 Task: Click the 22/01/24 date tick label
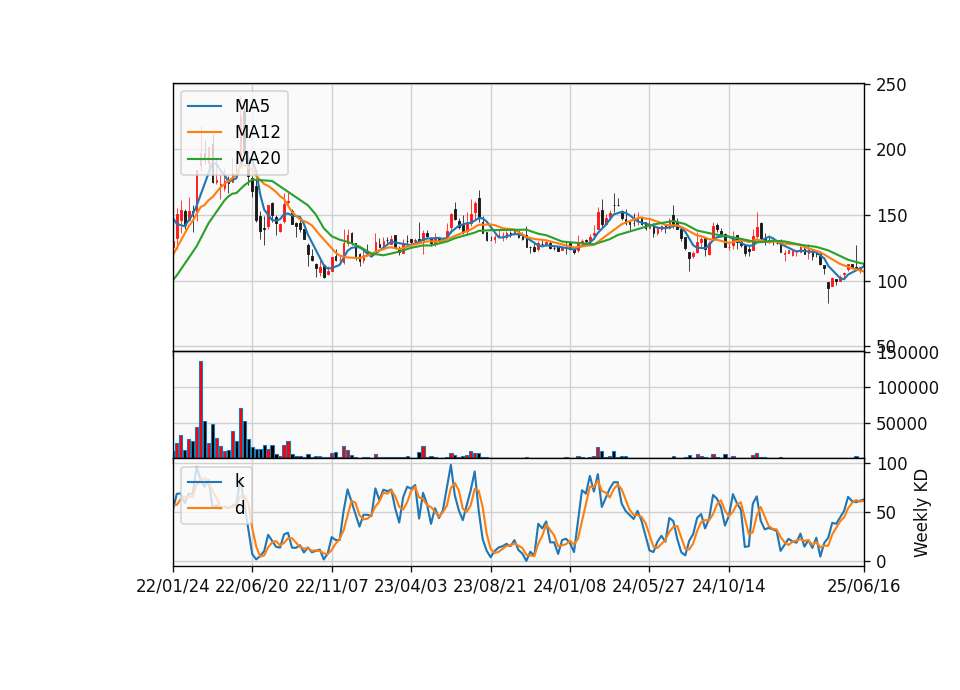[x=173, y=586]
